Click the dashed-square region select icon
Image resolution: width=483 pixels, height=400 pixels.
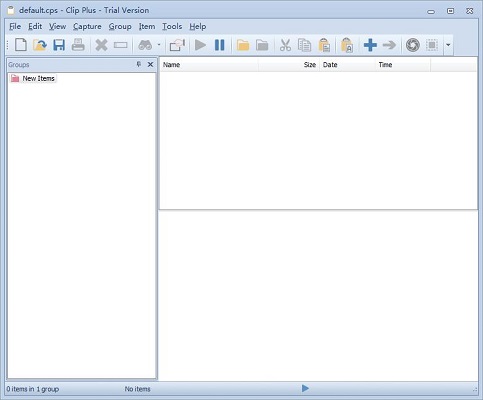click(432, 45)
